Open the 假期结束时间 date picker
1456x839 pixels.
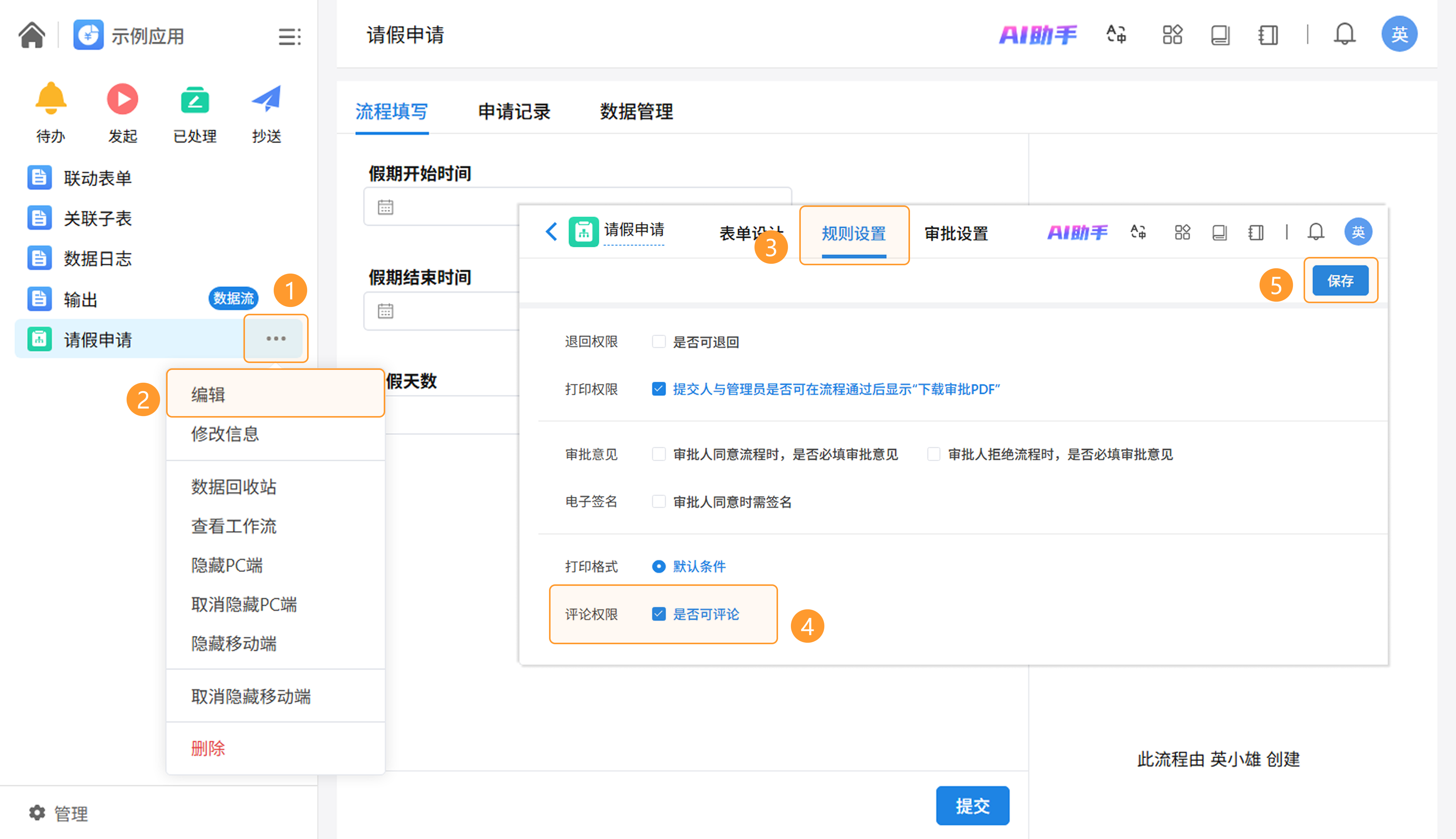click(x=386, y=311)
